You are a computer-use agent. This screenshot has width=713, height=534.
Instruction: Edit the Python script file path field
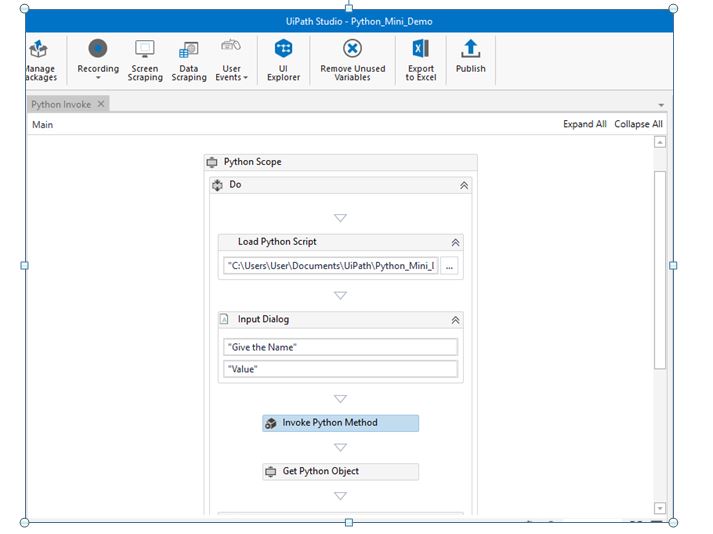coord(331,266)
